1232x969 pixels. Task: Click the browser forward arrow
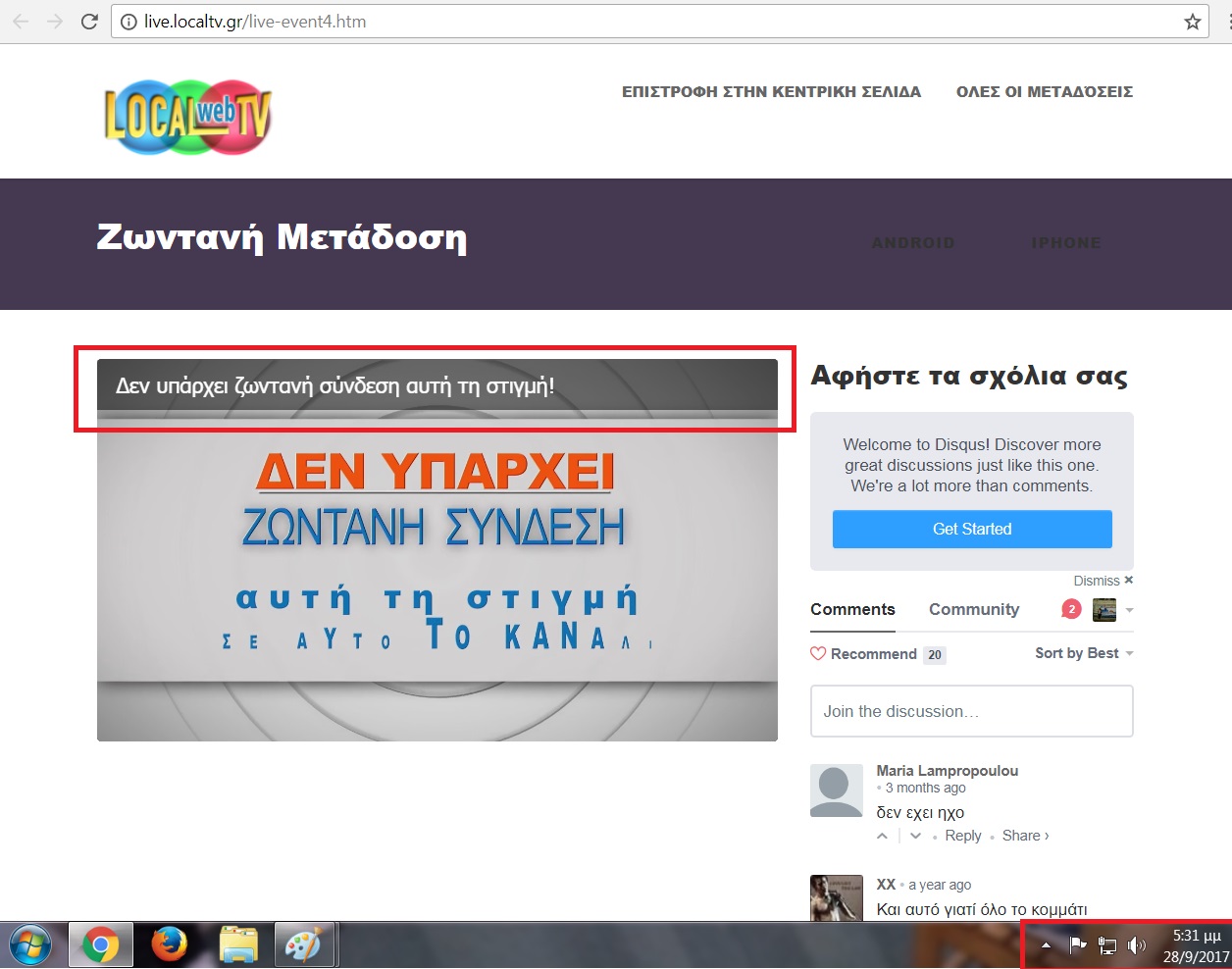pos(55,22)
